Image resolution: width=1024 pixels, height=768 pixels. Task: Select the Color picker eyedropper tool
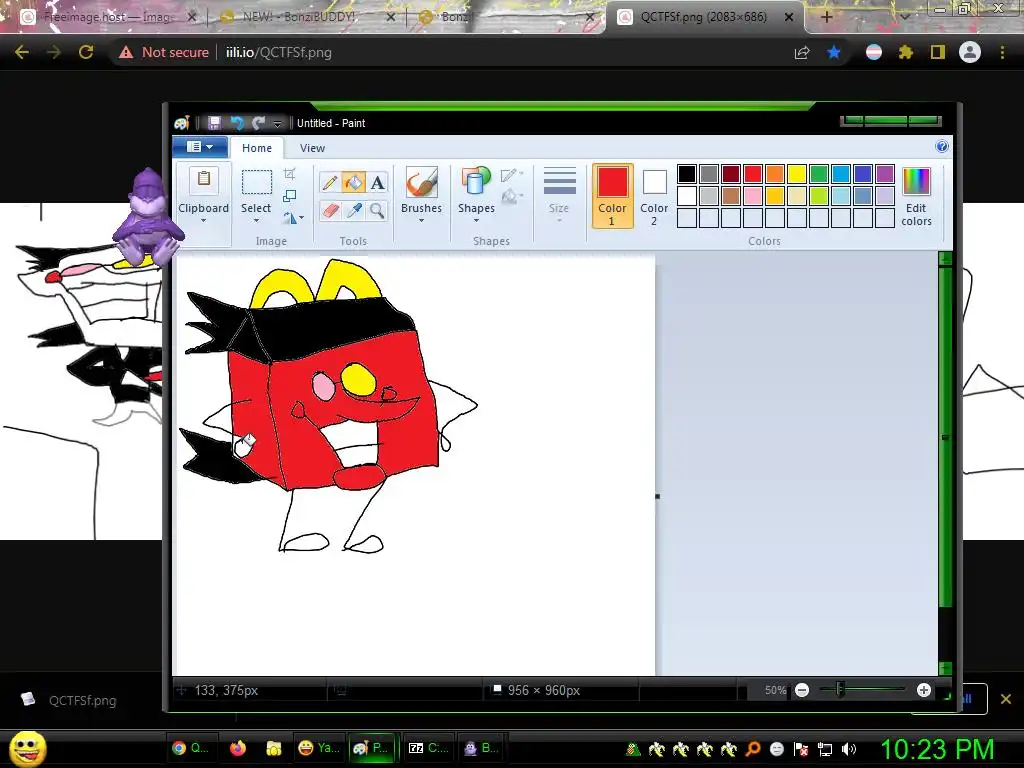pos(354,210)
